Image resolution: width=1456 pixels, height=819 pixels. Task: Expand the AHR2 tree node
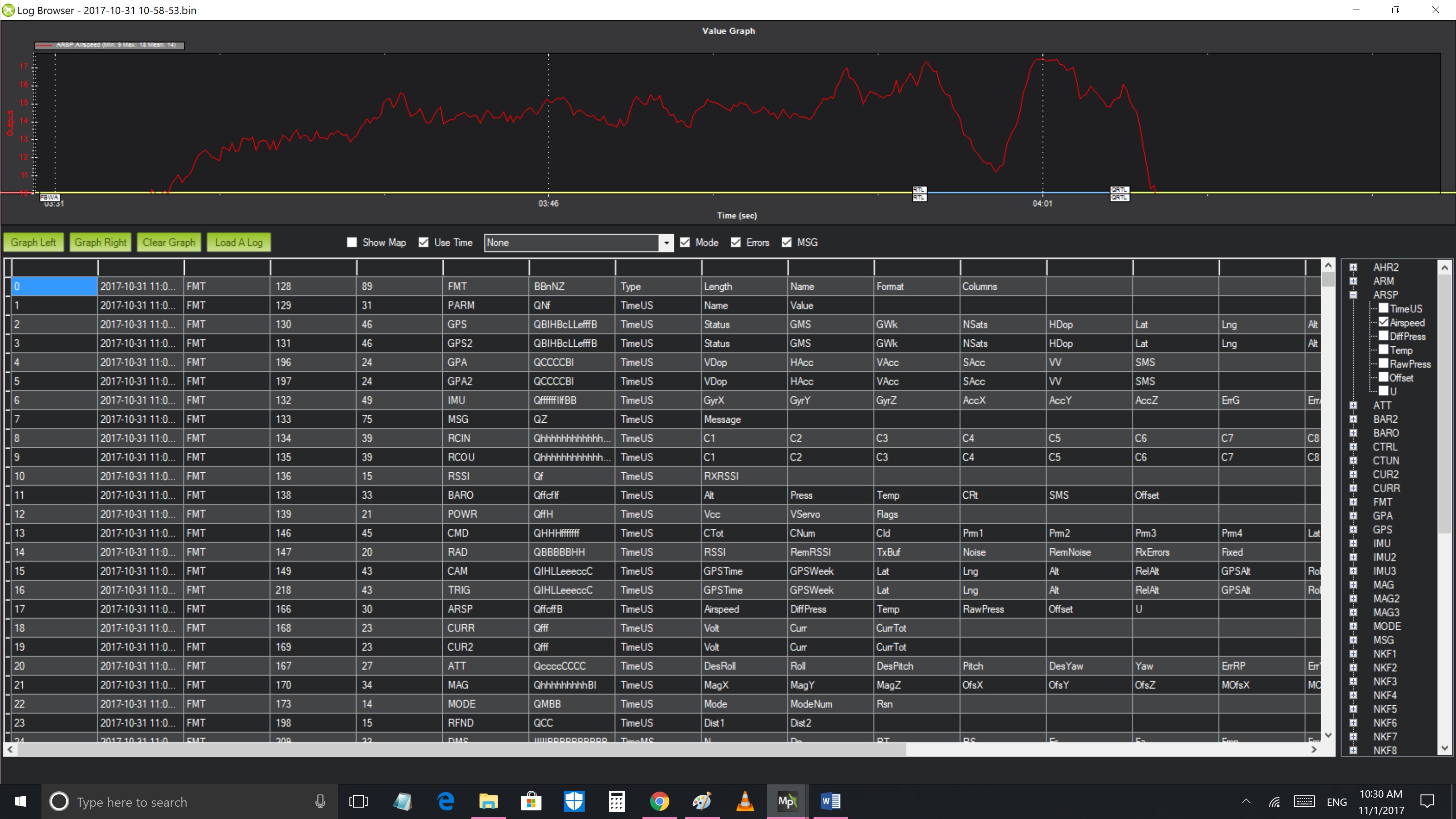pos(1353,267)
